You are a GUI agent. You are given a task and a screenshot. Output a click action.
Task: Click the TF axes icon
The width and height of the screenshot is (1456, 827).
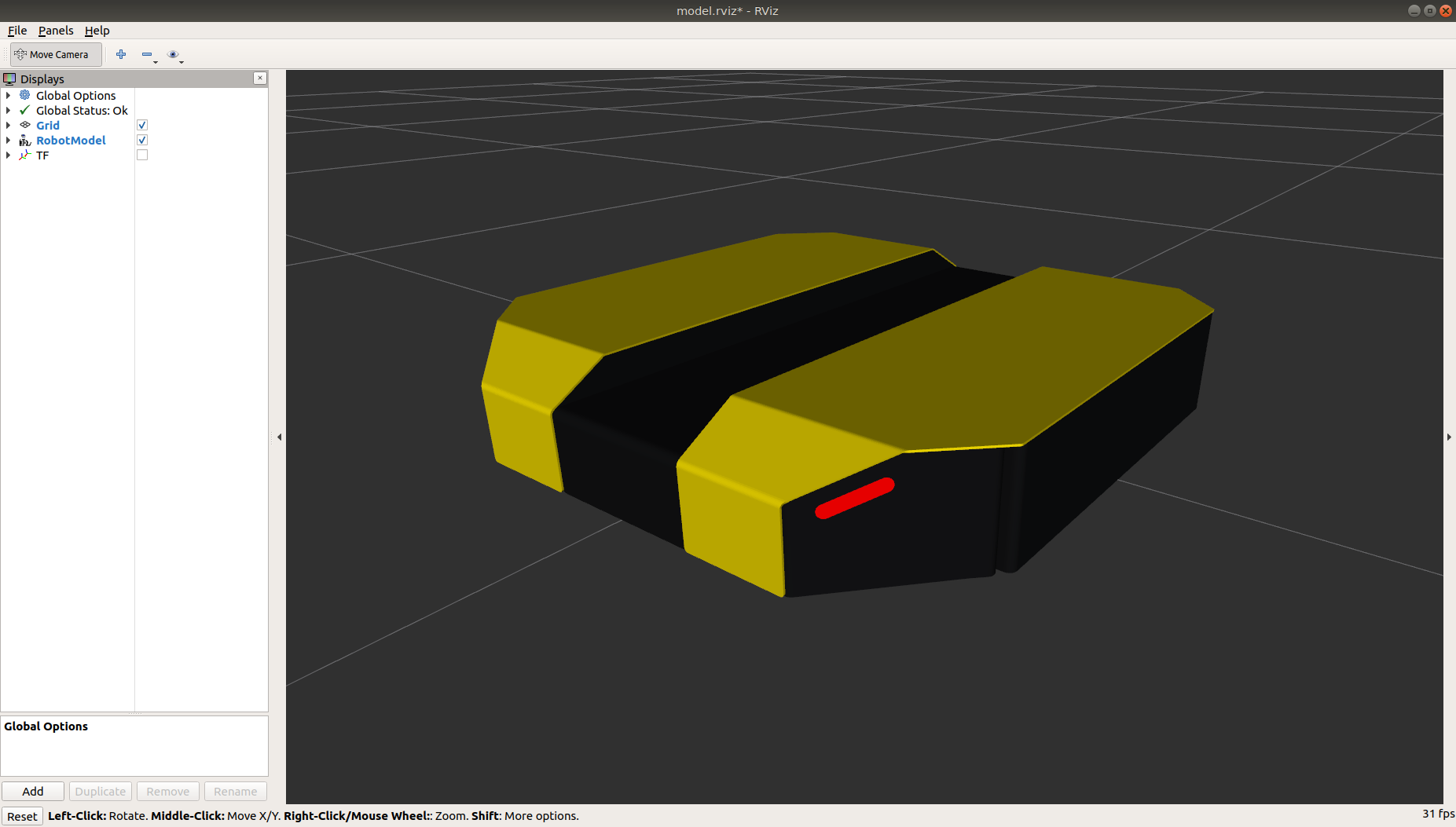(25, 156)
